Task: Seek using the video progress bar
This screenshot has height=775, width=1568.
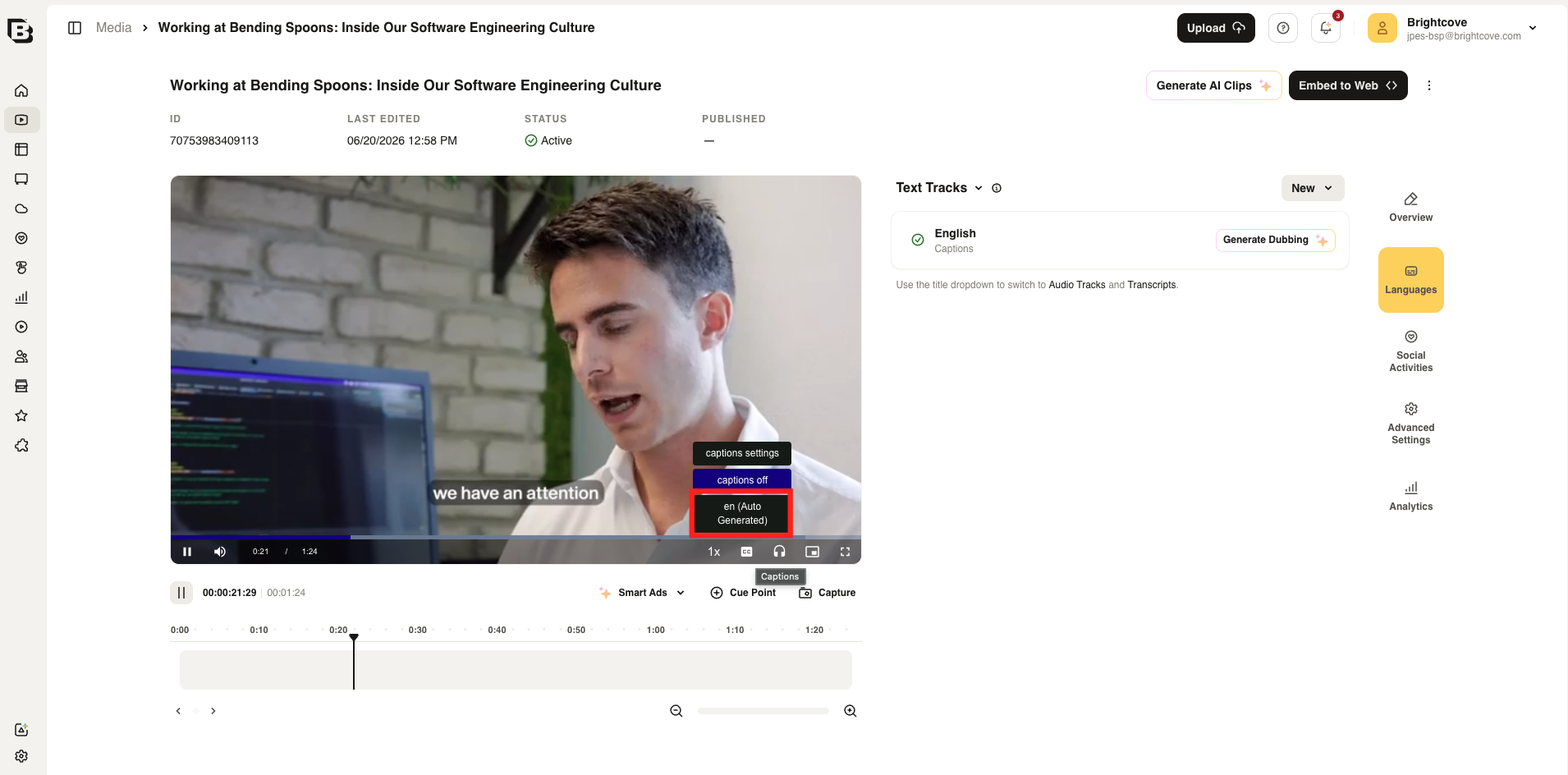Action: point(516,538)
